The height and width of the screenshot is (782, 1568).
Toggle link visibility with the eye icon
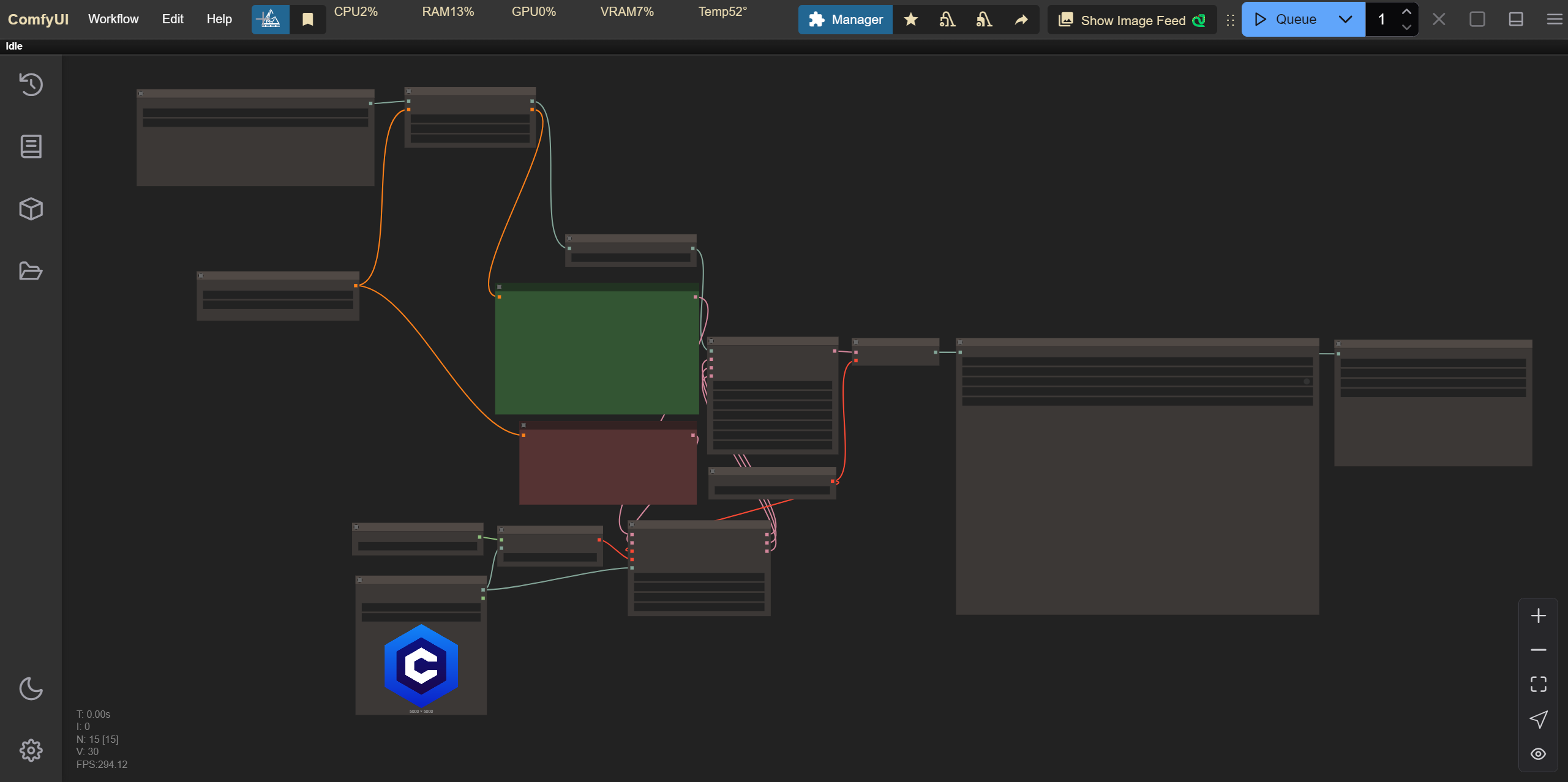(1538, 754)
